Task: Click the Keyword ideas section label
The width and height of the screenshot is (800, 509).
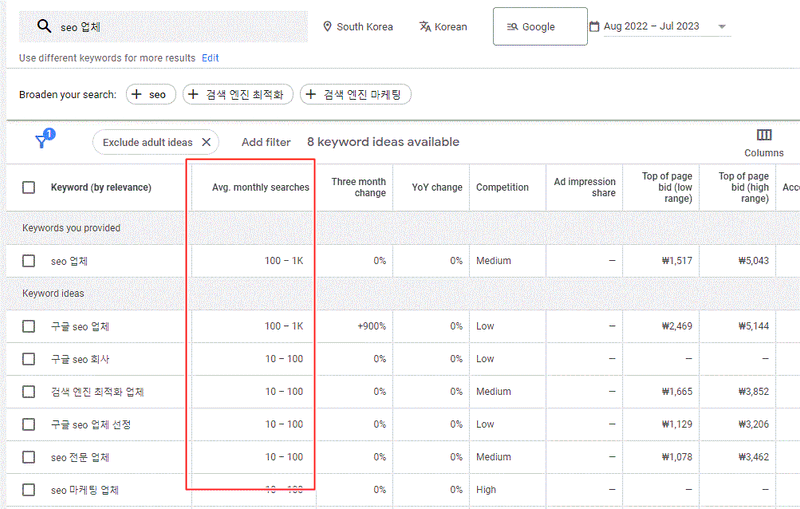Action: pyautogui.click(x=53, y=293)
